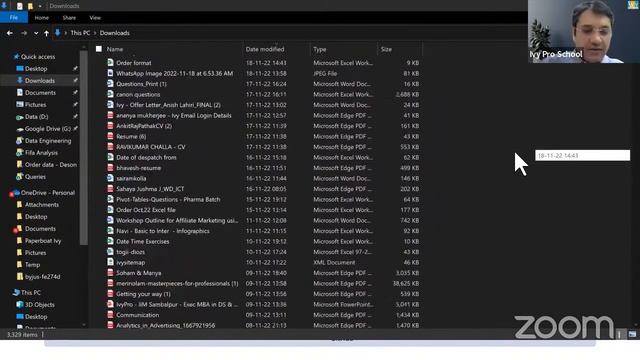The width and height of the screenshot is (640, 360).
Task: Select Navi - Basic to Inter - Infographics
Action: tap(163, 231)
